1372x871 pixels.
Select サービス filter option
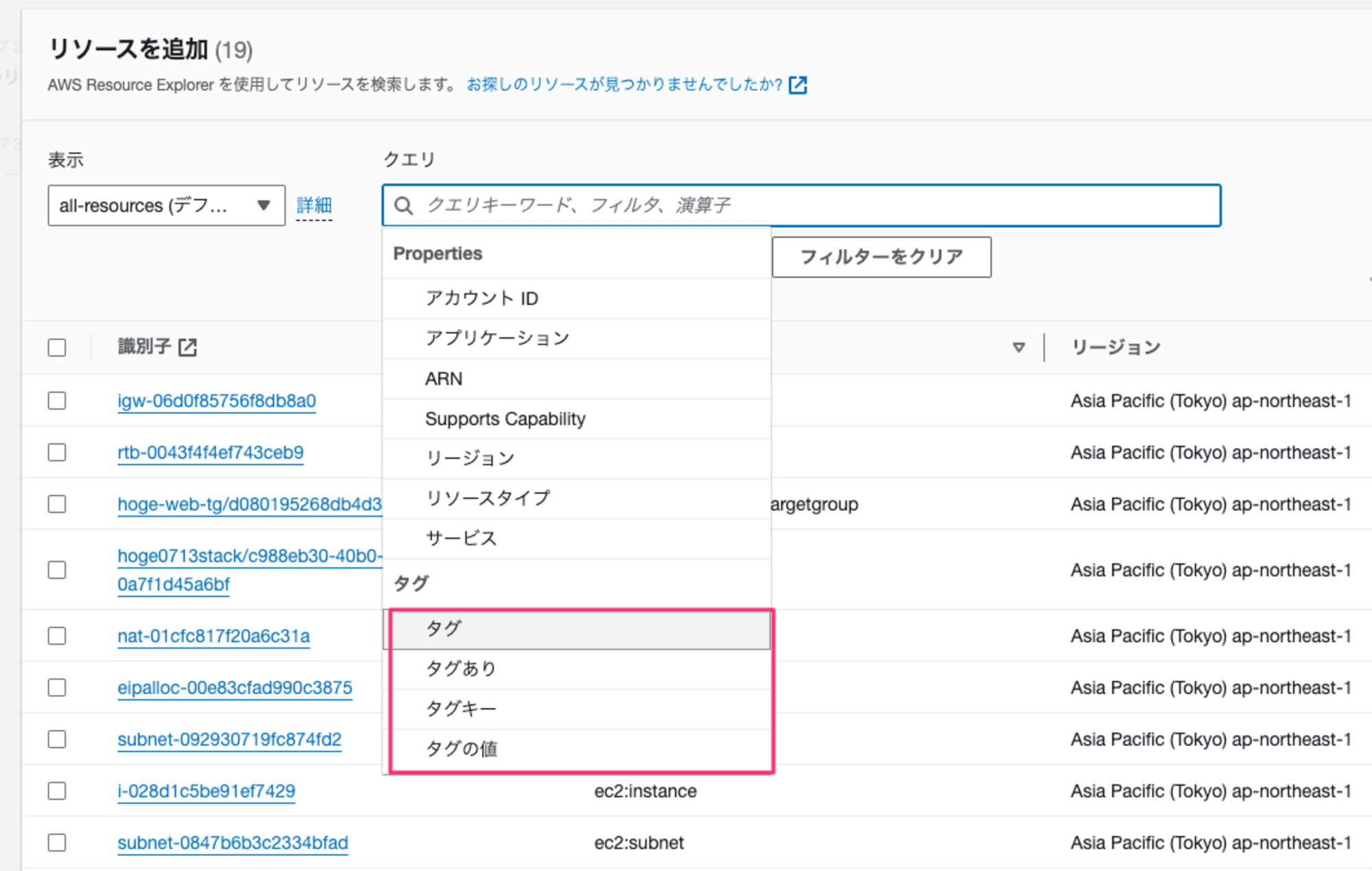coord(576,538)
